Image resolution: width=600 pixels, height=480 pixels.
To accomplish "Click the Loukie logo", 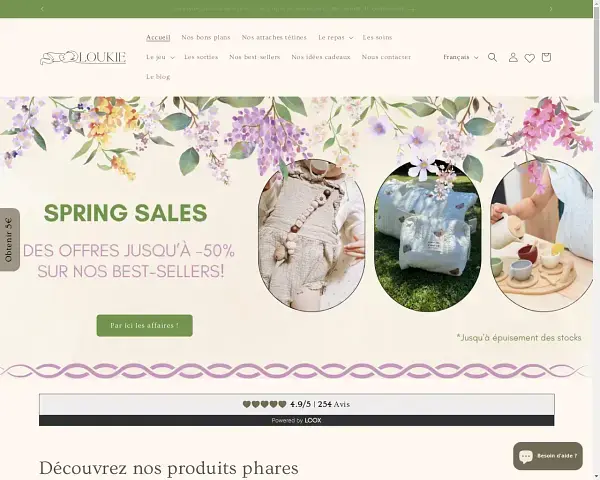I will coord(83,57).
